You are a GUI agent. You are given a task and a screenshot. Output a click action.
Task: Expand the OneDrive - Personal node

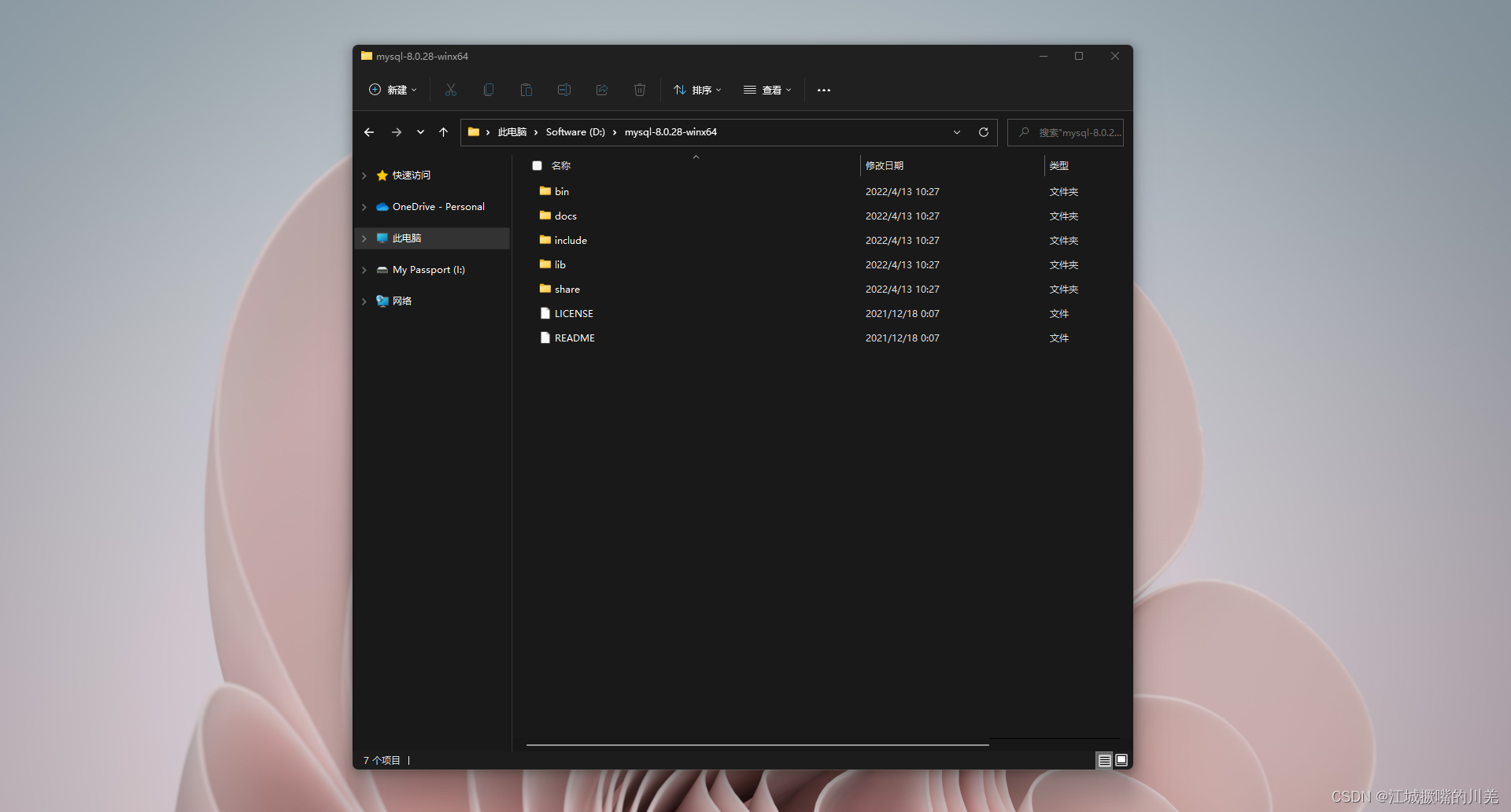click(x=364, y=207)
